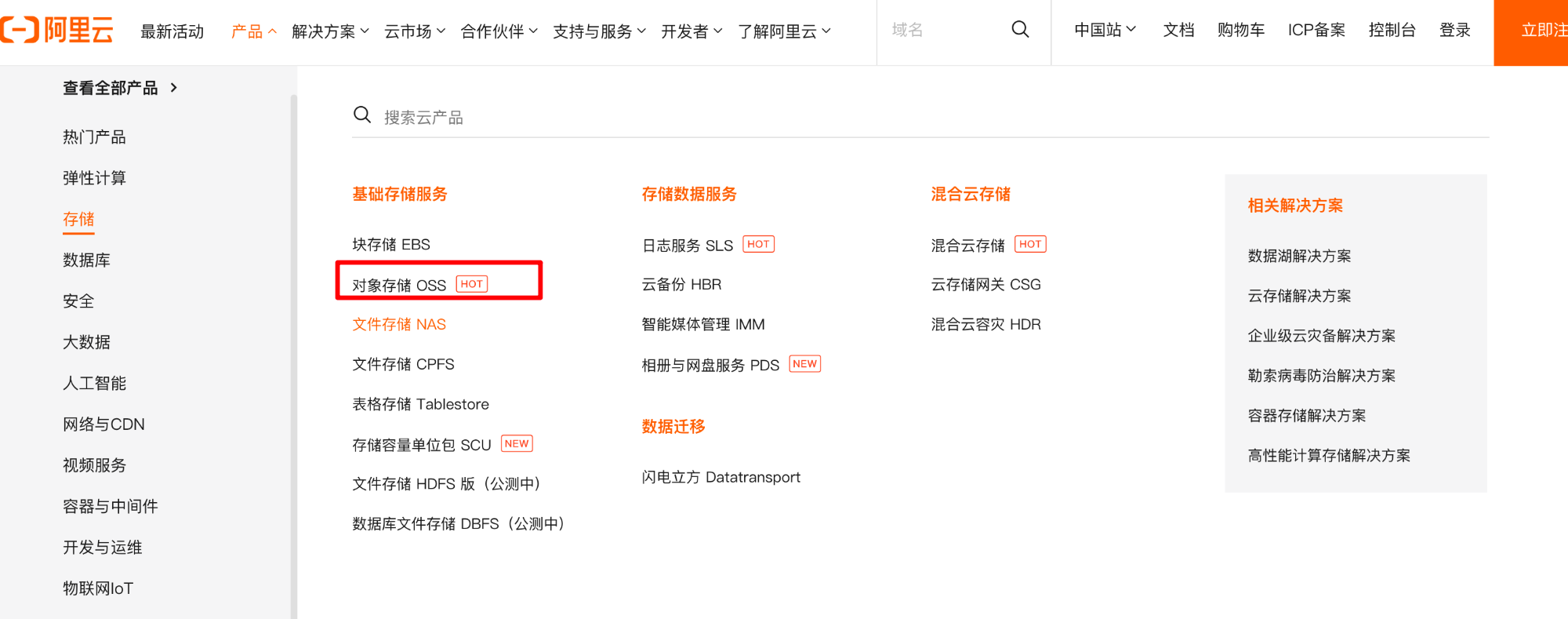This screenshot has width=1568, height=619.
Task: Click the 登录 link
Action: point(1455,30)
